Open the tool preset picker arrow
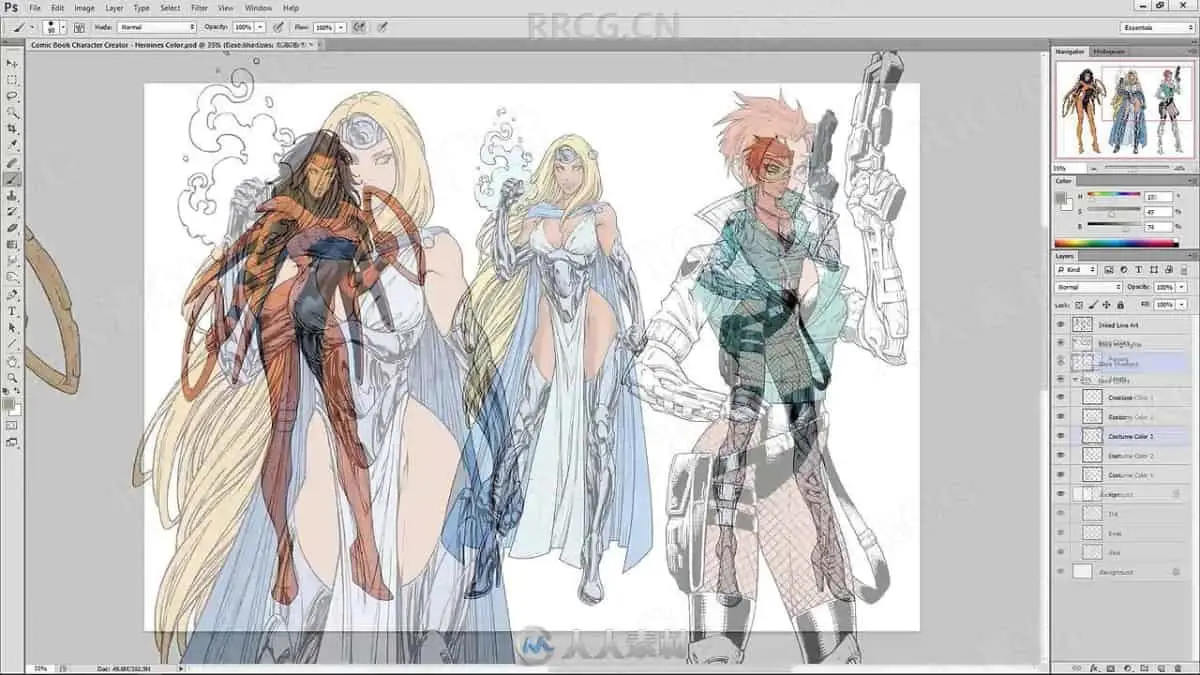This screenshot has width=1200, height=675. click(x=30, y=27)
